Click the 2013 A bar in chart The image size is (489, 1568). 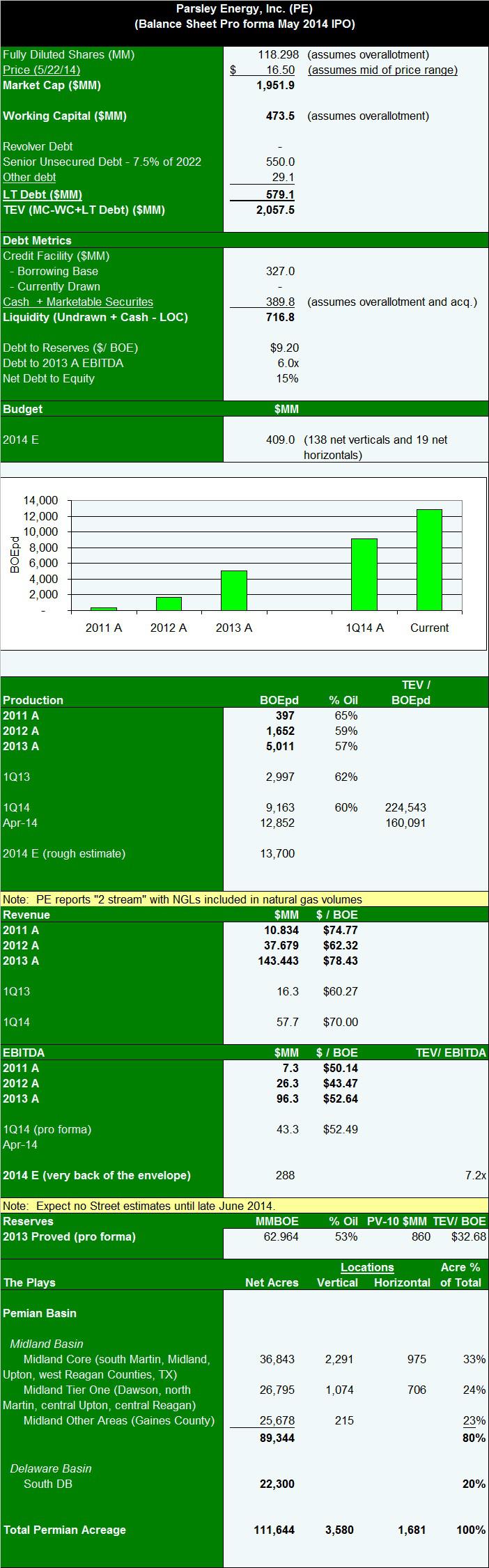234,591
